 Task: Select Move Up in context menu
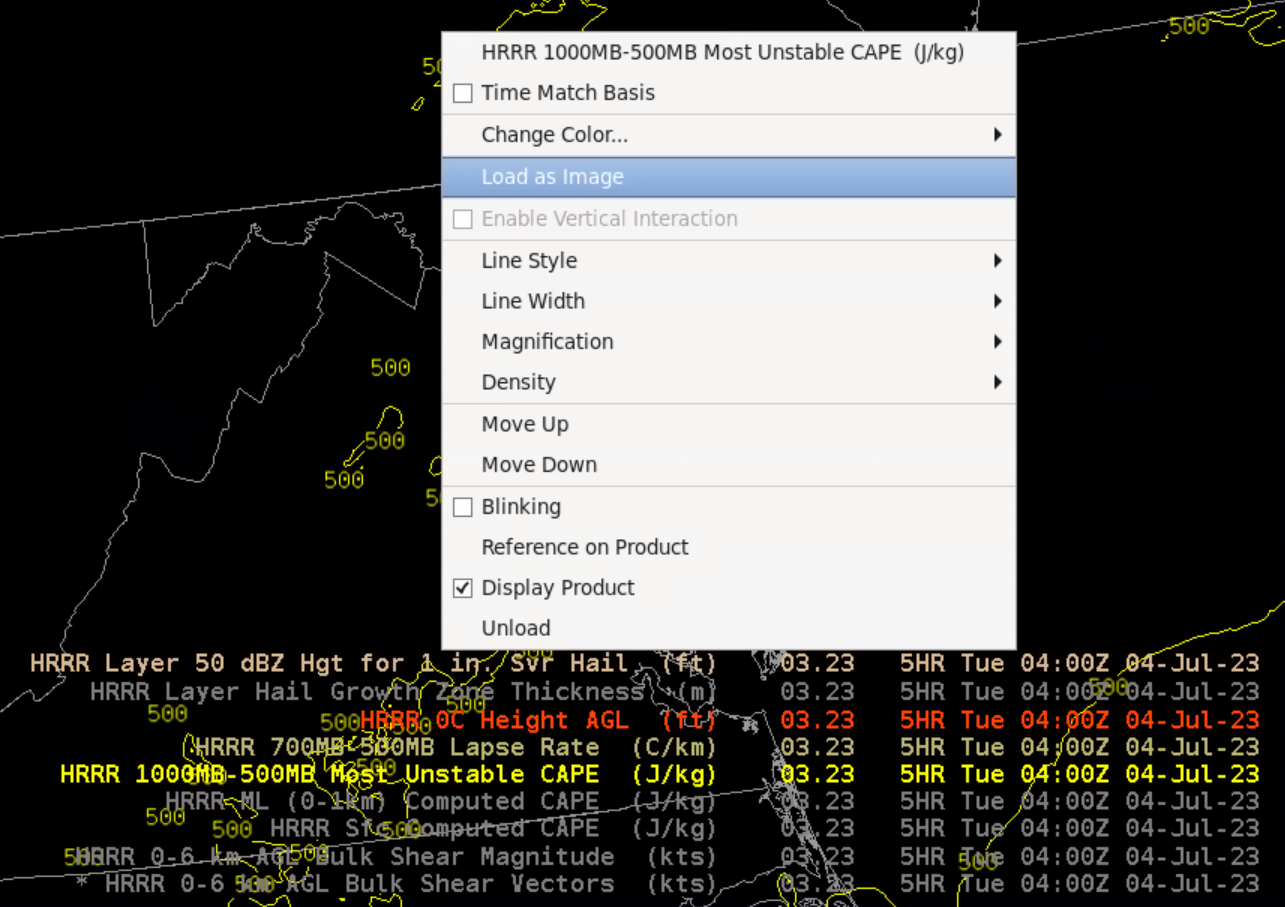tap(729, 424)
